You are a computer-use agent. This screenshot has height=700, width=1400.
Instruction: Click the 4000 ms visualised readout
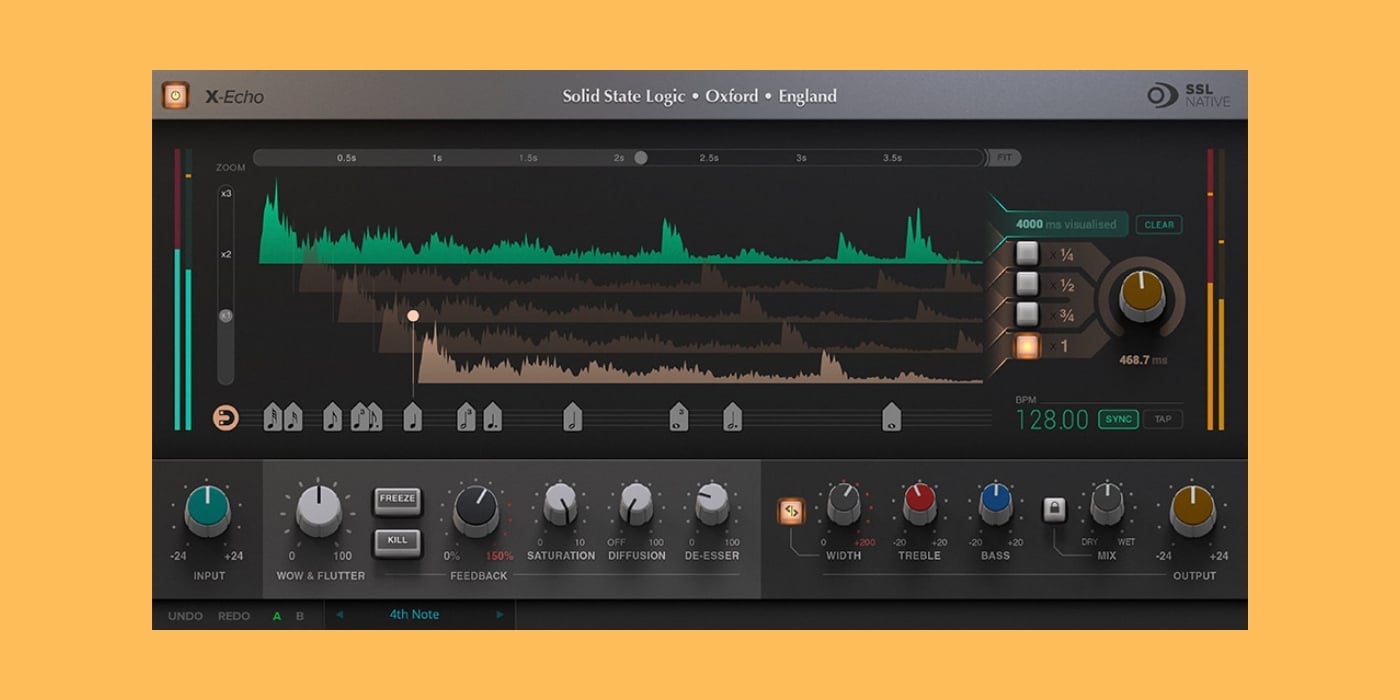[x=1066, y=225]
